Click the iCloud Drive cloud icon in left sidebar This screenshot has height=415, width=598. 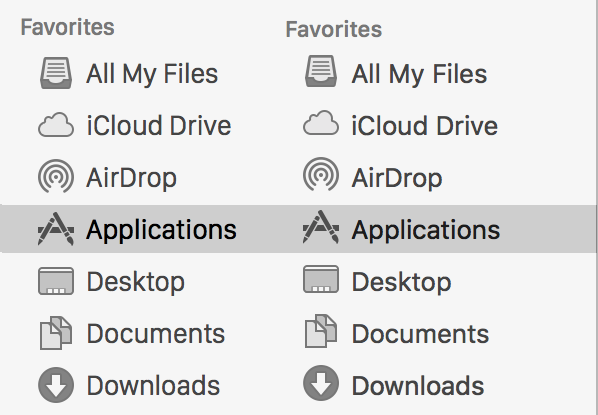coord(56,125)
